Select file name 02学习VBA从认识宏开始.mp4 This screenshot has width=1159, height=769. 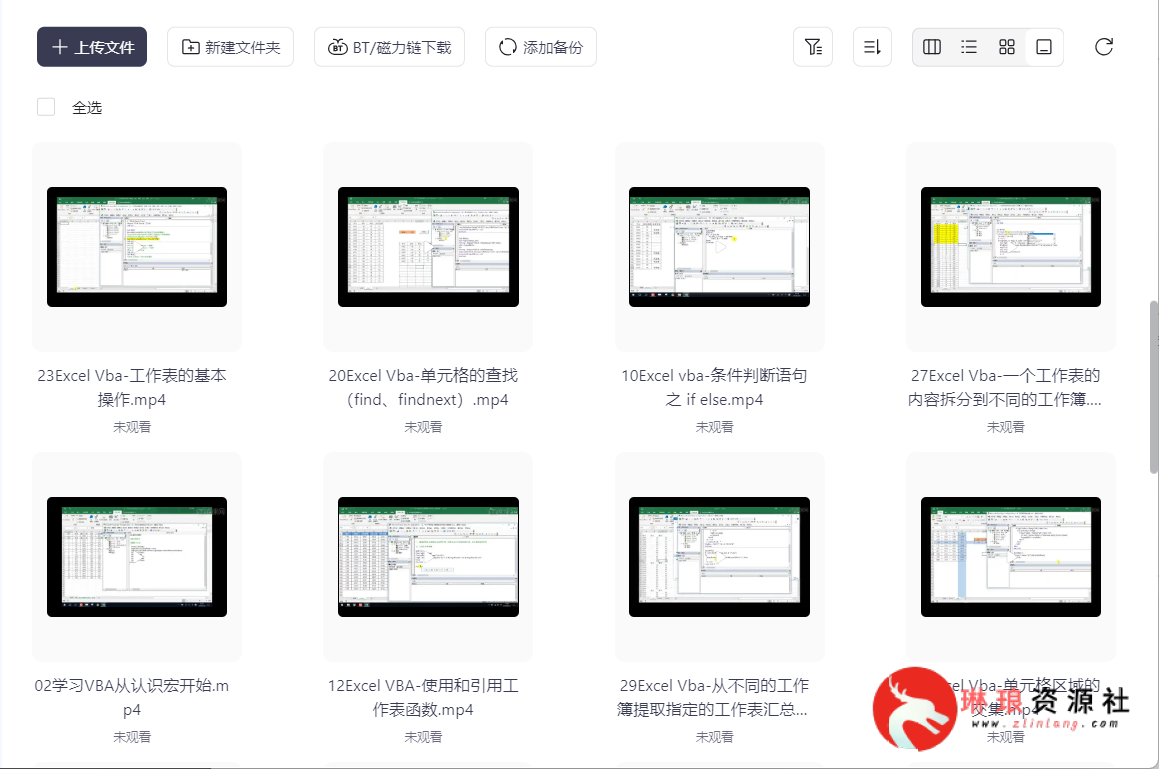pyautogui.click(x=132, y=697)
